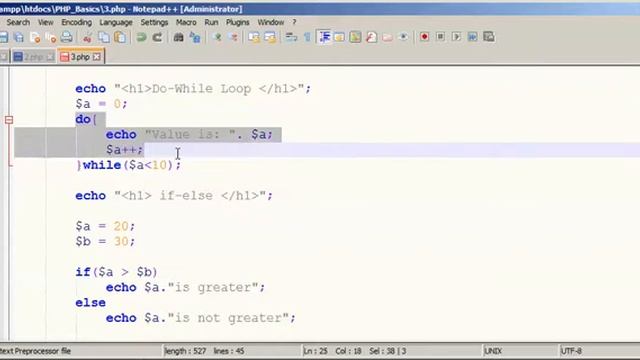The width and height of the screenshot is (640, 360).
Task: Click the Paste clipboard icon
Action: click(120, 38)
